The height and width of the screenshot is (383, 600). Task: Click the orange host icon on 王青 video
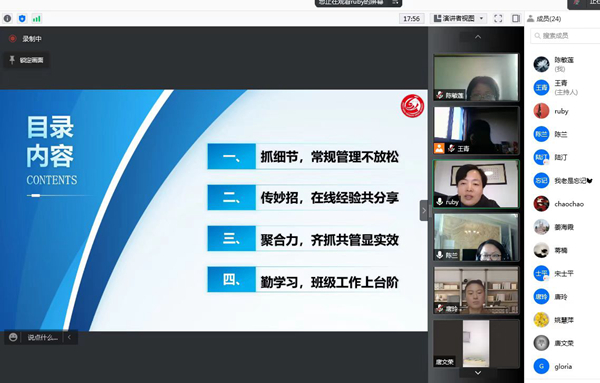[439, 148]
